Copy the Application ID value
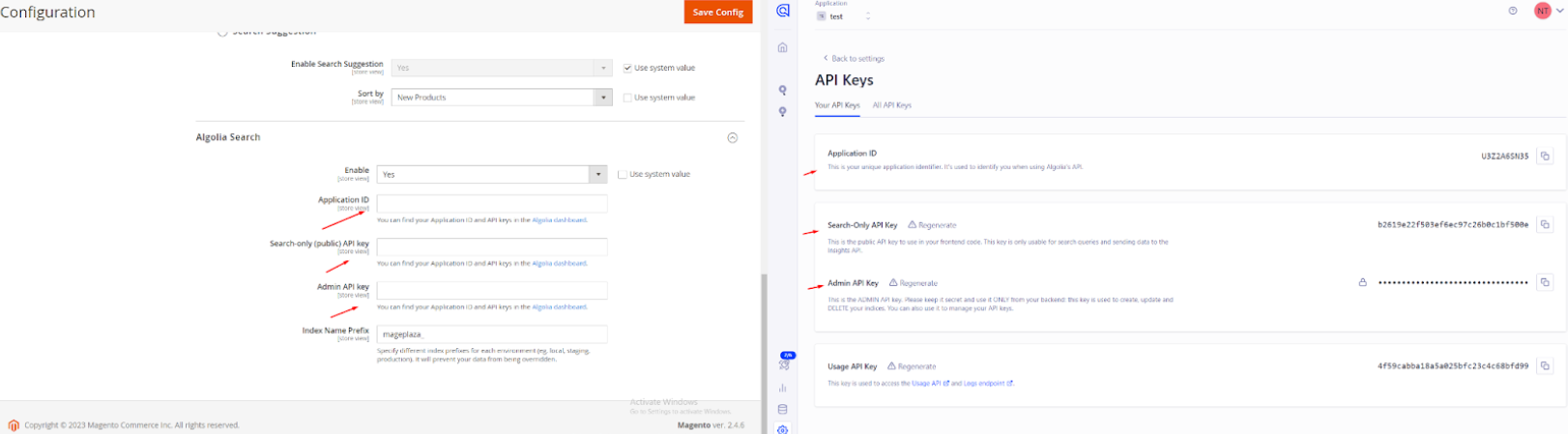 [x=1545, y=156]
